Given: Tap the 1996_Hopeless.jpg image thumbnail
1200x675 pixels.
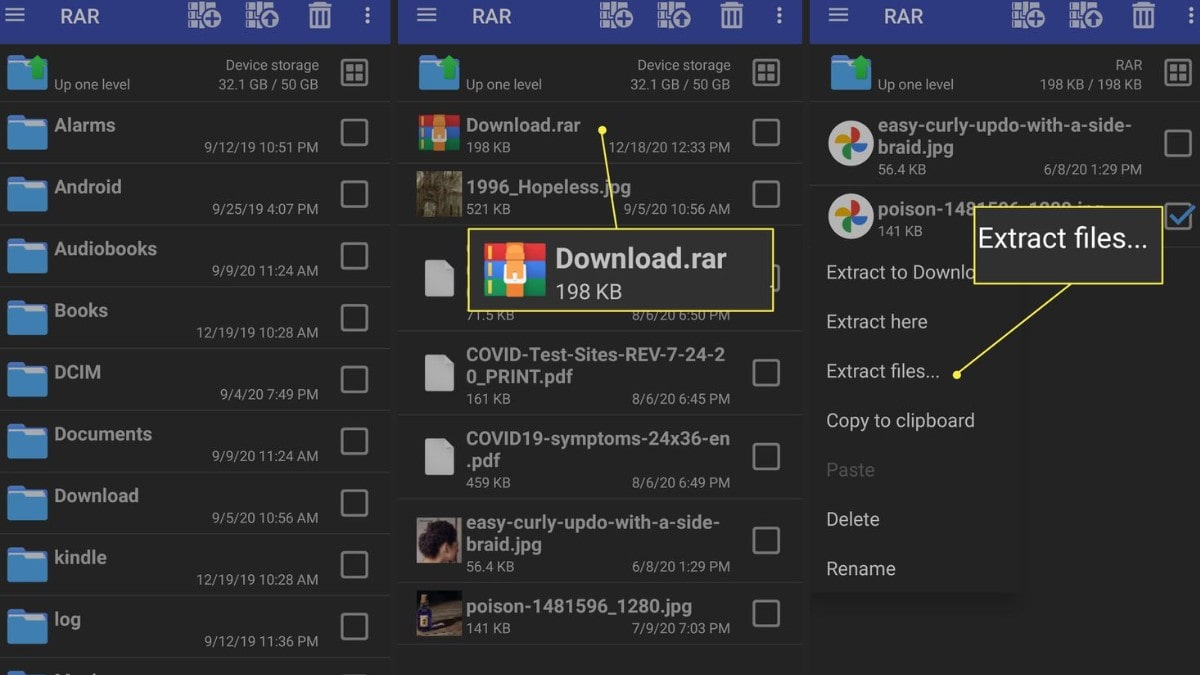Looking at the screenshot, I should [439, 194].
